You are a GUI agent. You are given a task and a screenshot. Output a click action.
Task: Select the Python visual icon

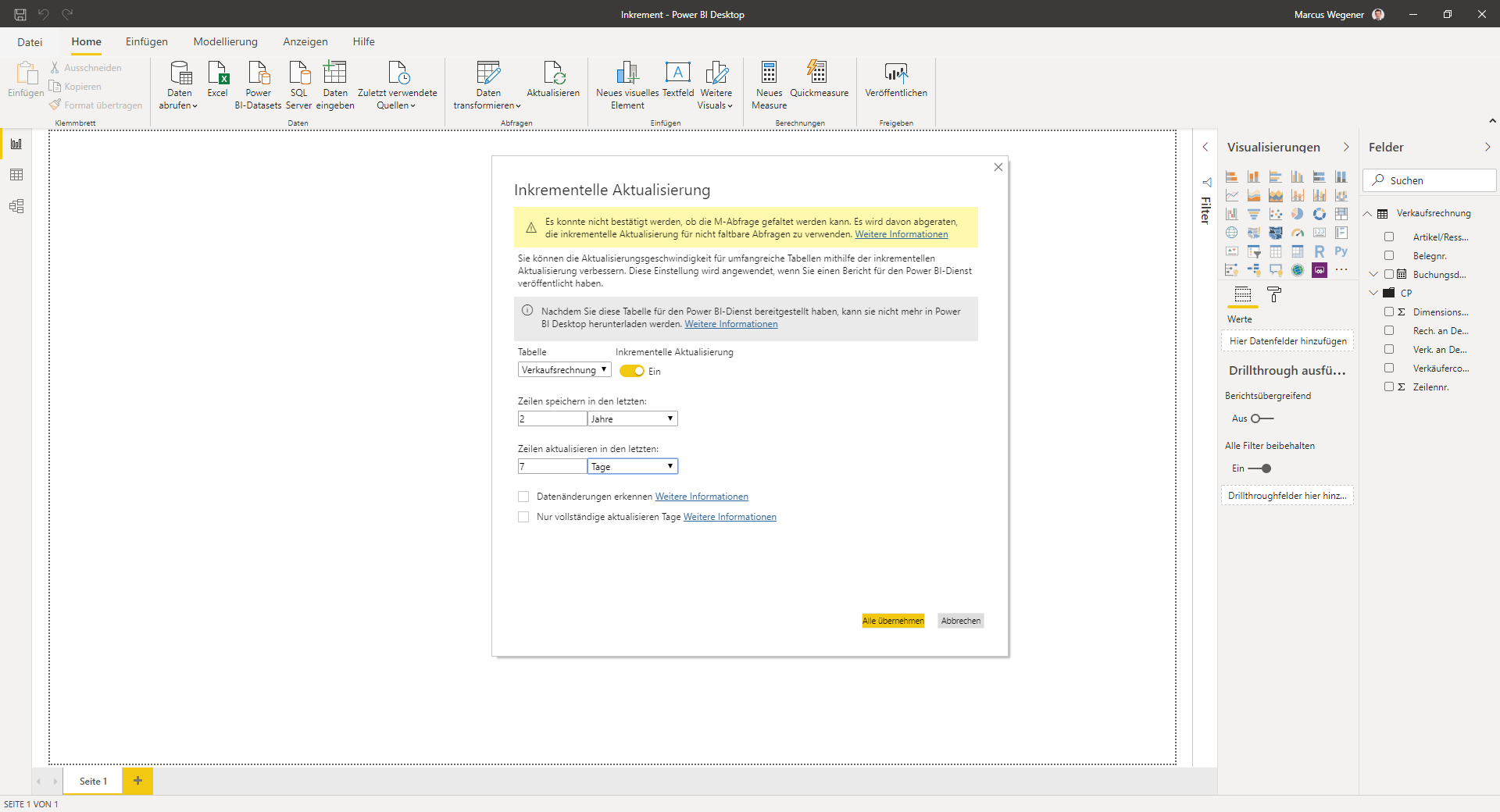(x=1341, y=251)
